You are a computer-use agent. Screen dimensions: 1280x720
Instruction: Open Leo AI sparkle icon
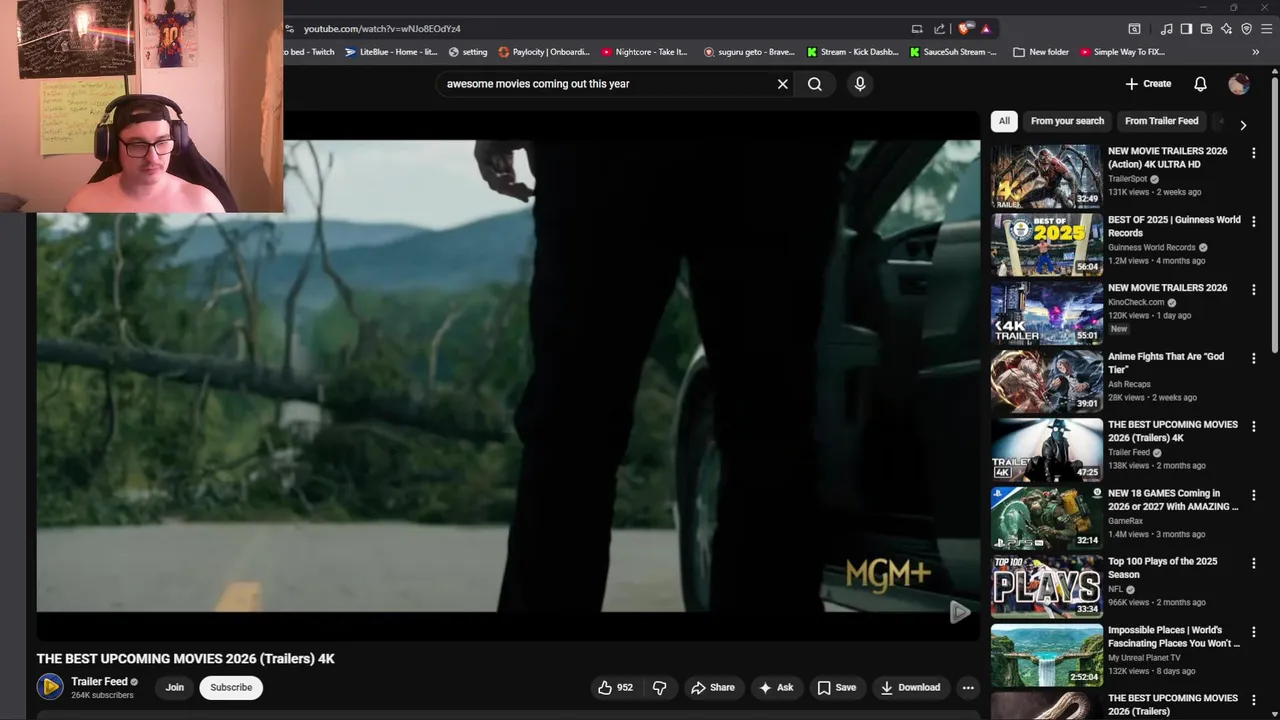click(1226, 29)
